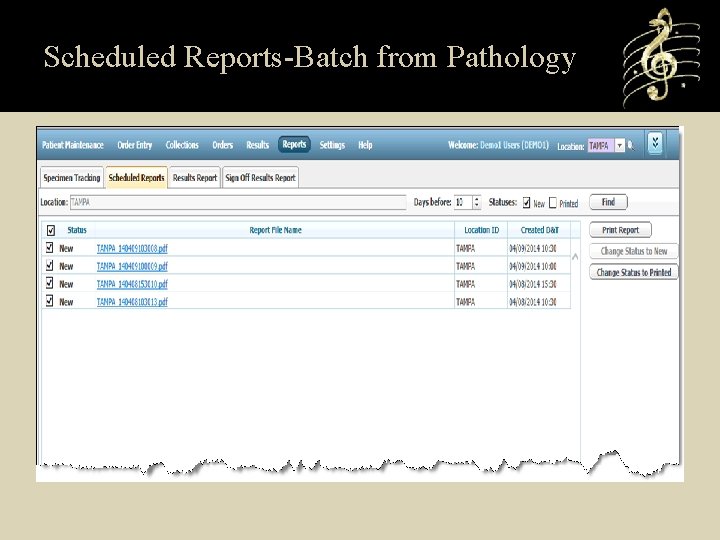720x540 pixels.
Task: Click the Print Report button
Action: tap(620, 230)
